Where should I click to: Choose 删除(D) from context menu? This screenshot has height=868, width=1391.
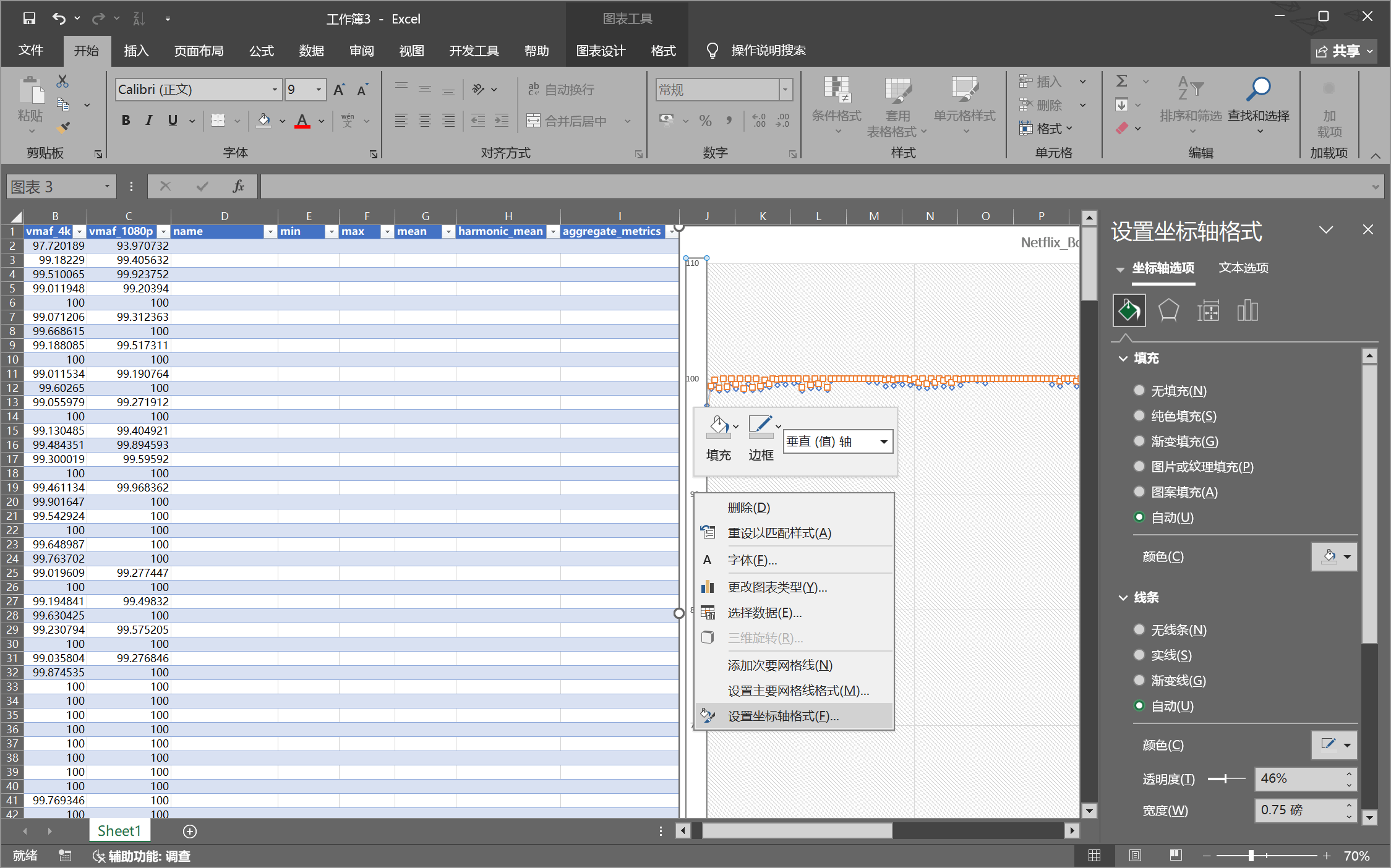pos(794,508)
